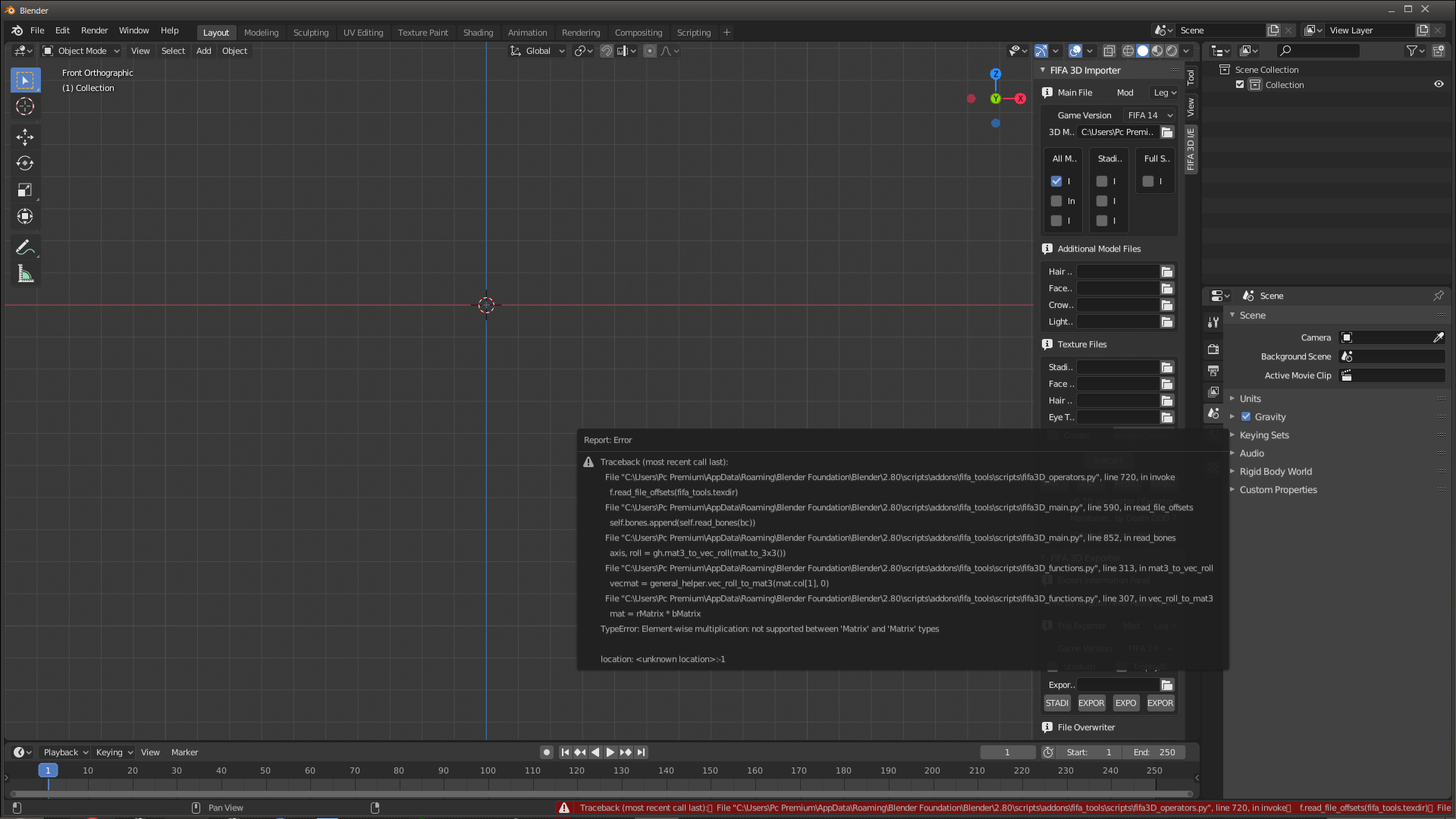1456x819 pixels.
Task: Open Output properties tab icon
Action: click(1213, 371)
